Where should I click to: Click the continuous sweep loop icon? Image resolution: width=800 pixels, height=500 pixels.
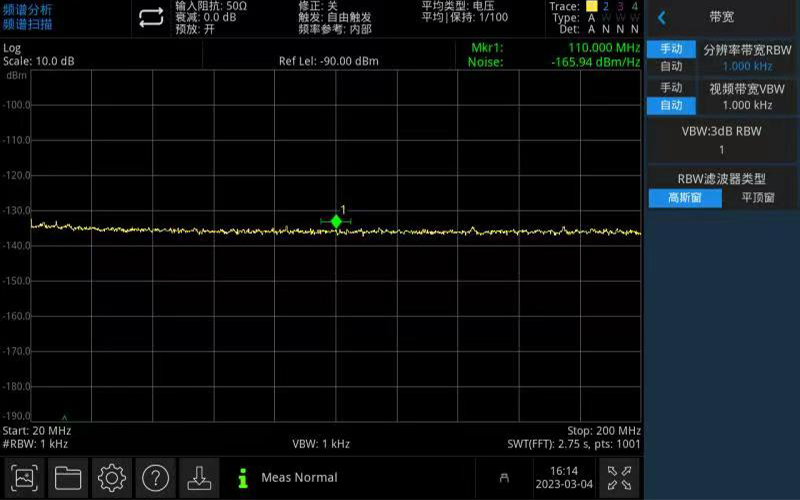click(x=150, y=17)
